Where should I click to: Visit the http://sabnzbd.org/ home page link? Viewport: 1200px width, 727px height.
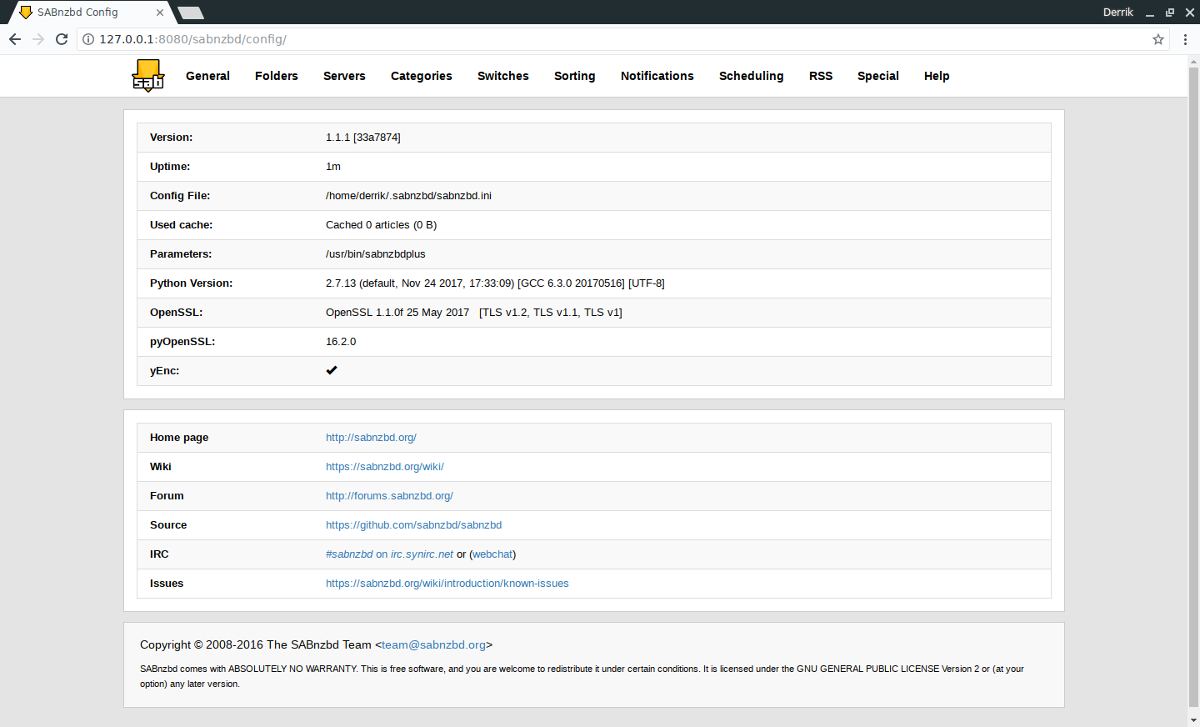pos(371,438)
